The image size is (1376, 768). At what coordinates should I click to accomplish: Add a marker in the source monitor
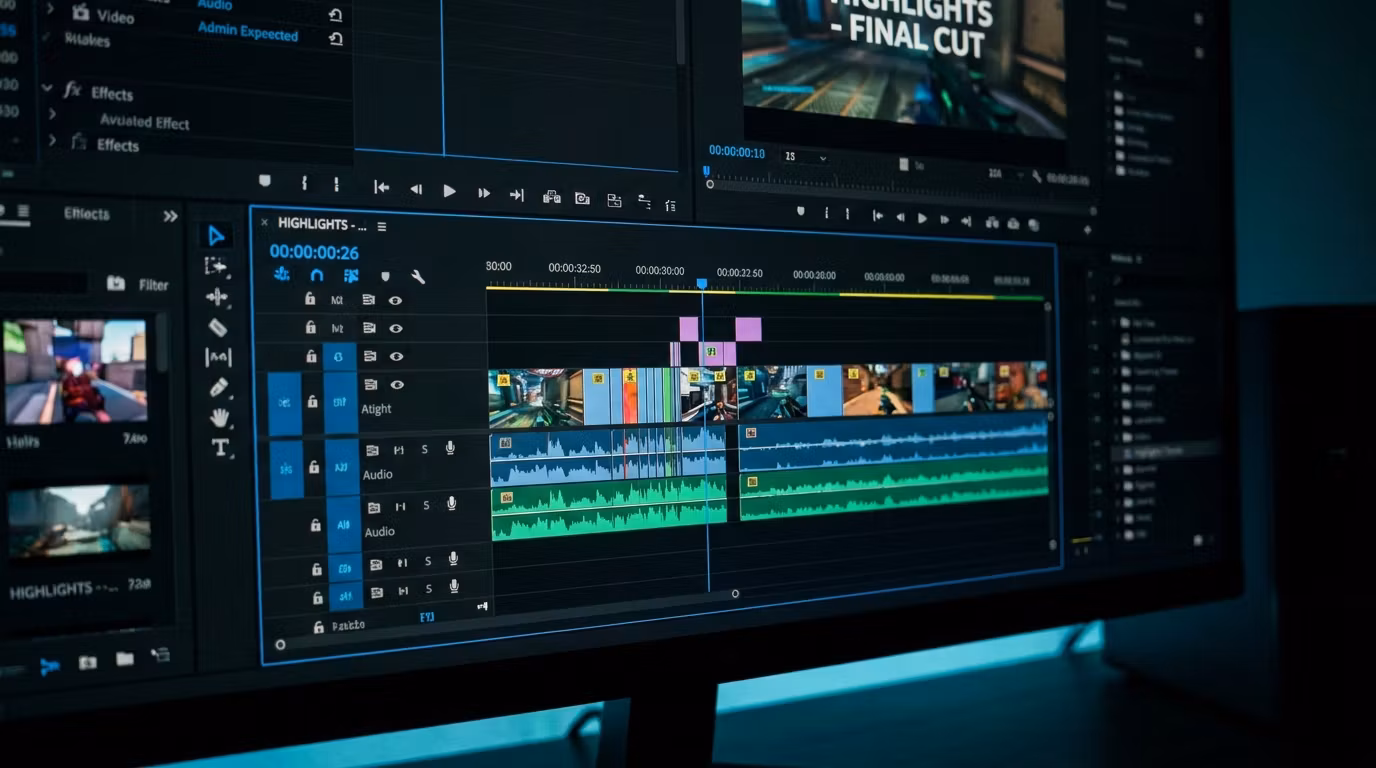(264, 181)
